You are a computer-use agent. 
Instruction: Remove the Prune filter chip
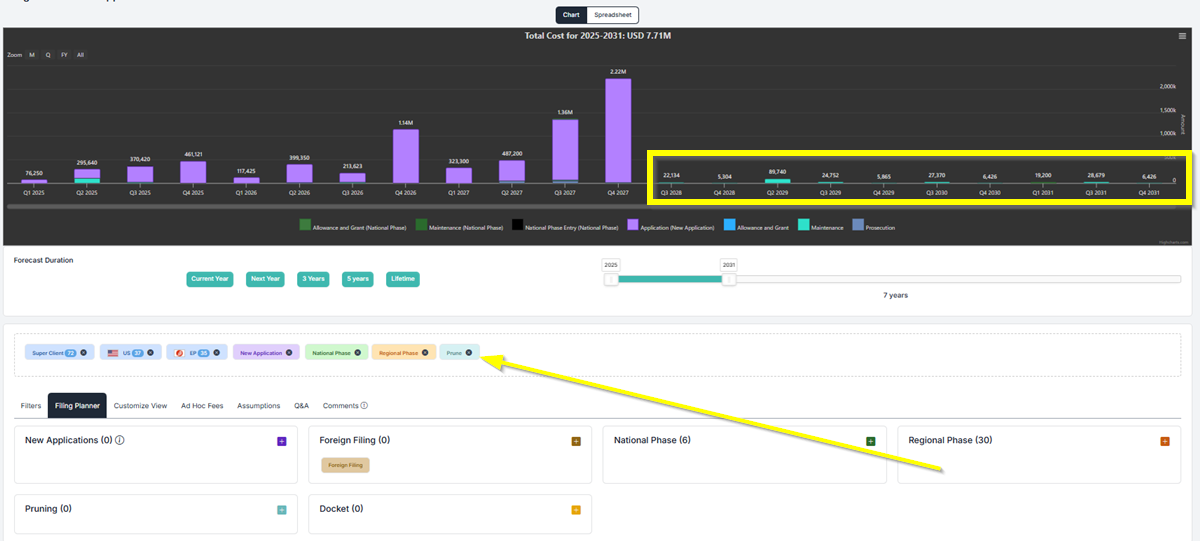coord(469,352)
